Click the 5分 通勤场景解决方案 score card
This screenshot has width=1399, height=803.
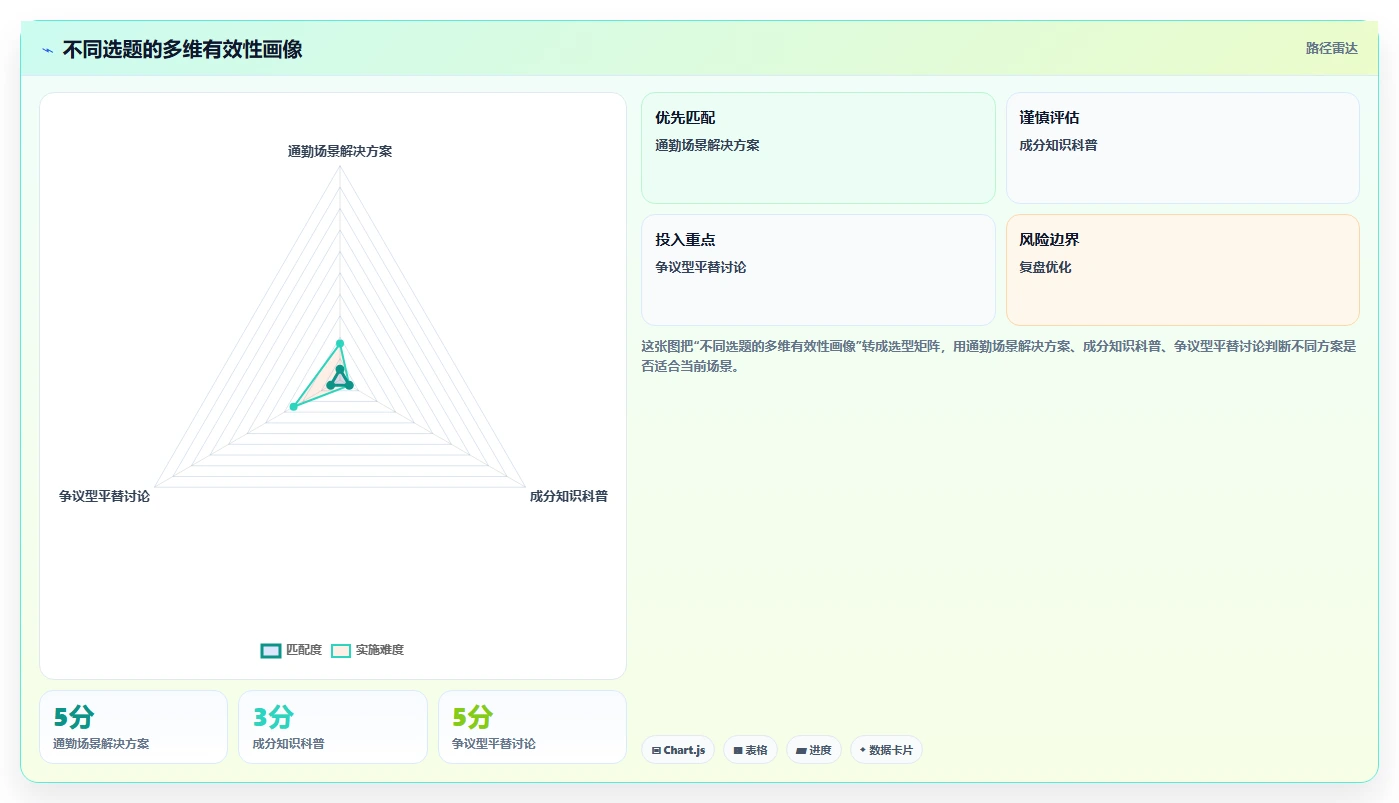tap(133, 727)
